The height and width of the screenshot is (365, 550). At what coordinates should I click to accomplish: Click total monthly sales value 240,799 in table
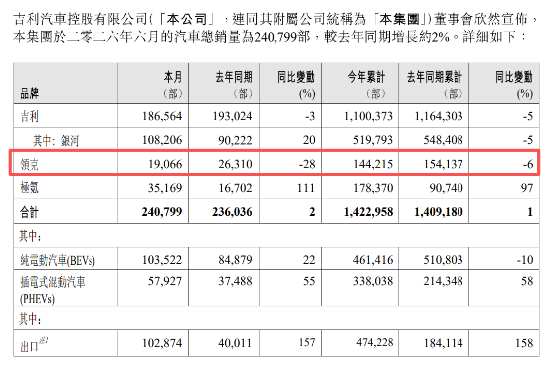(x=162, y=212)
